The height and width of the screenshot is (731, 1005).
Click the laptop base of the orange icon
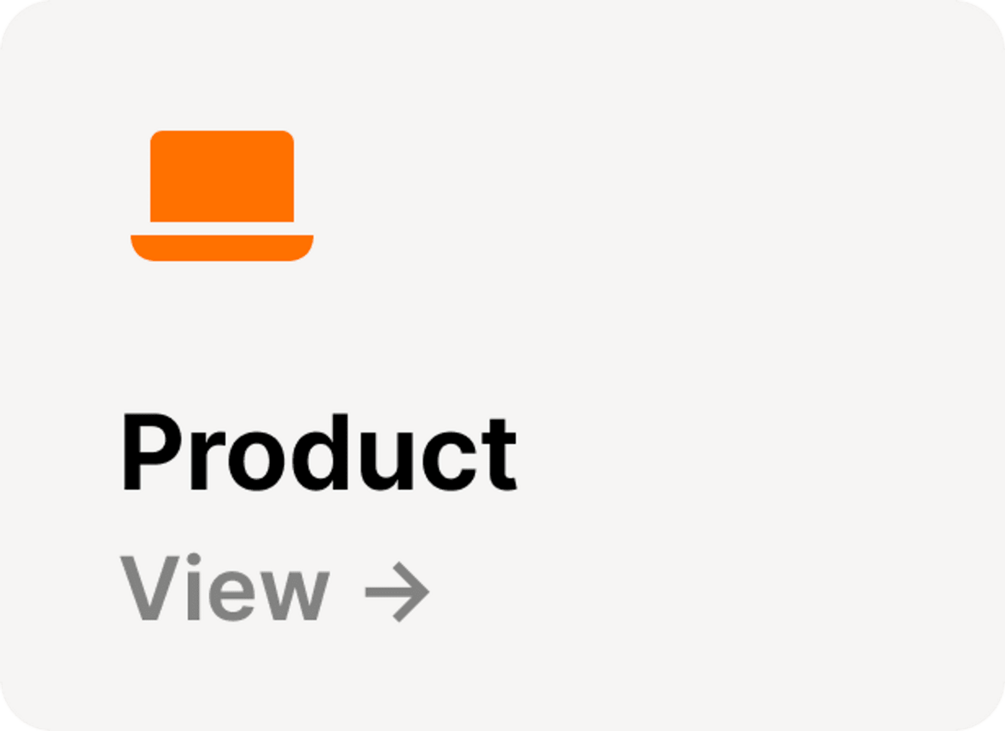coord(222,248)
